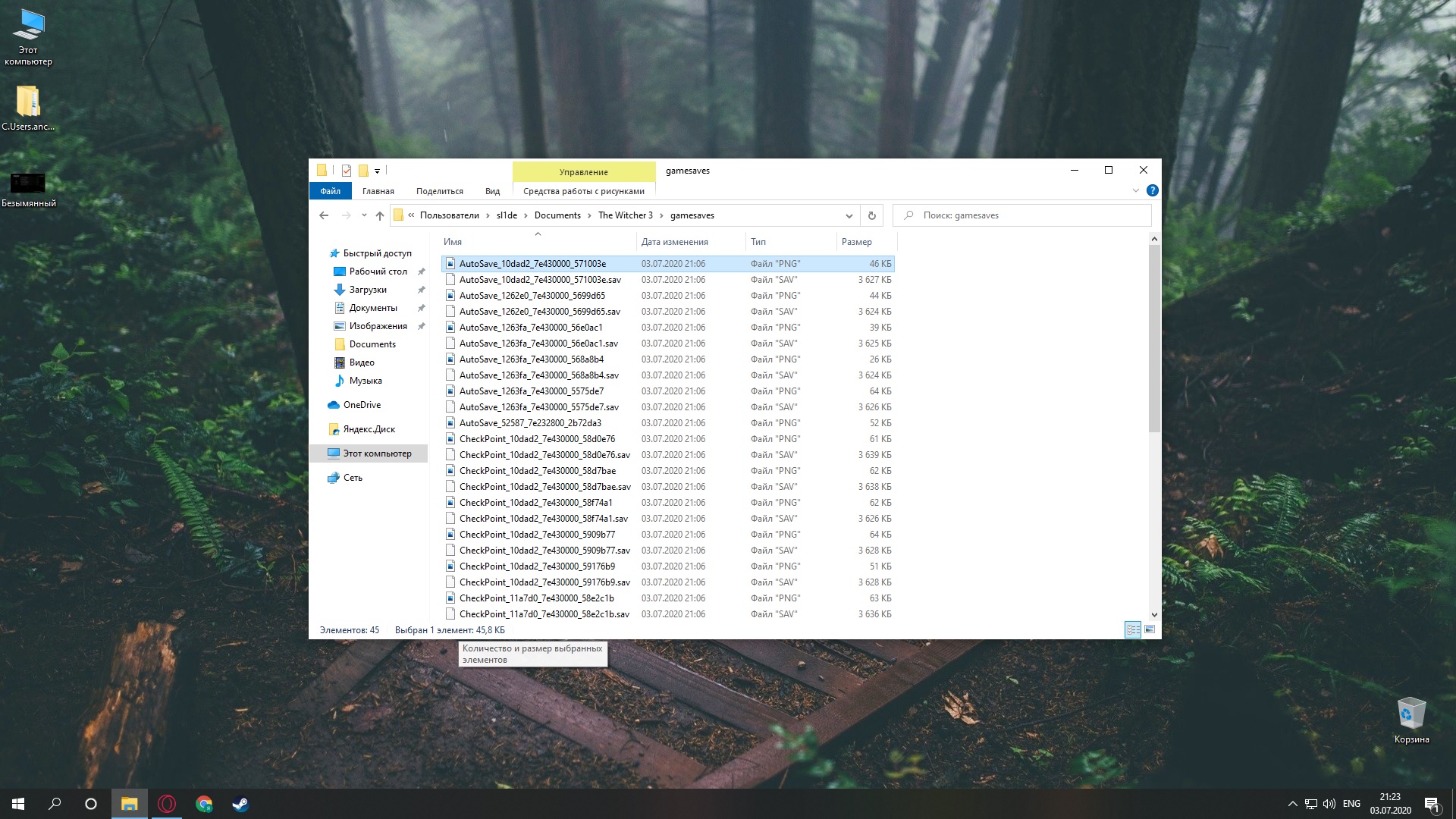This screenshot has width=1456, height=819.
Task: Open the Файл menu
Action: [330, 191]
